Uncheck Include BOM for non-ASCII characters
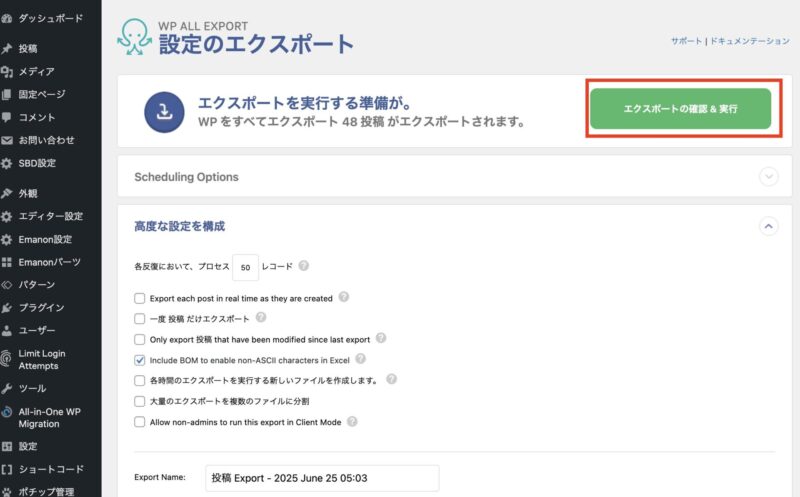This screenshot has height=497, width=800. (x=139, y=360)
